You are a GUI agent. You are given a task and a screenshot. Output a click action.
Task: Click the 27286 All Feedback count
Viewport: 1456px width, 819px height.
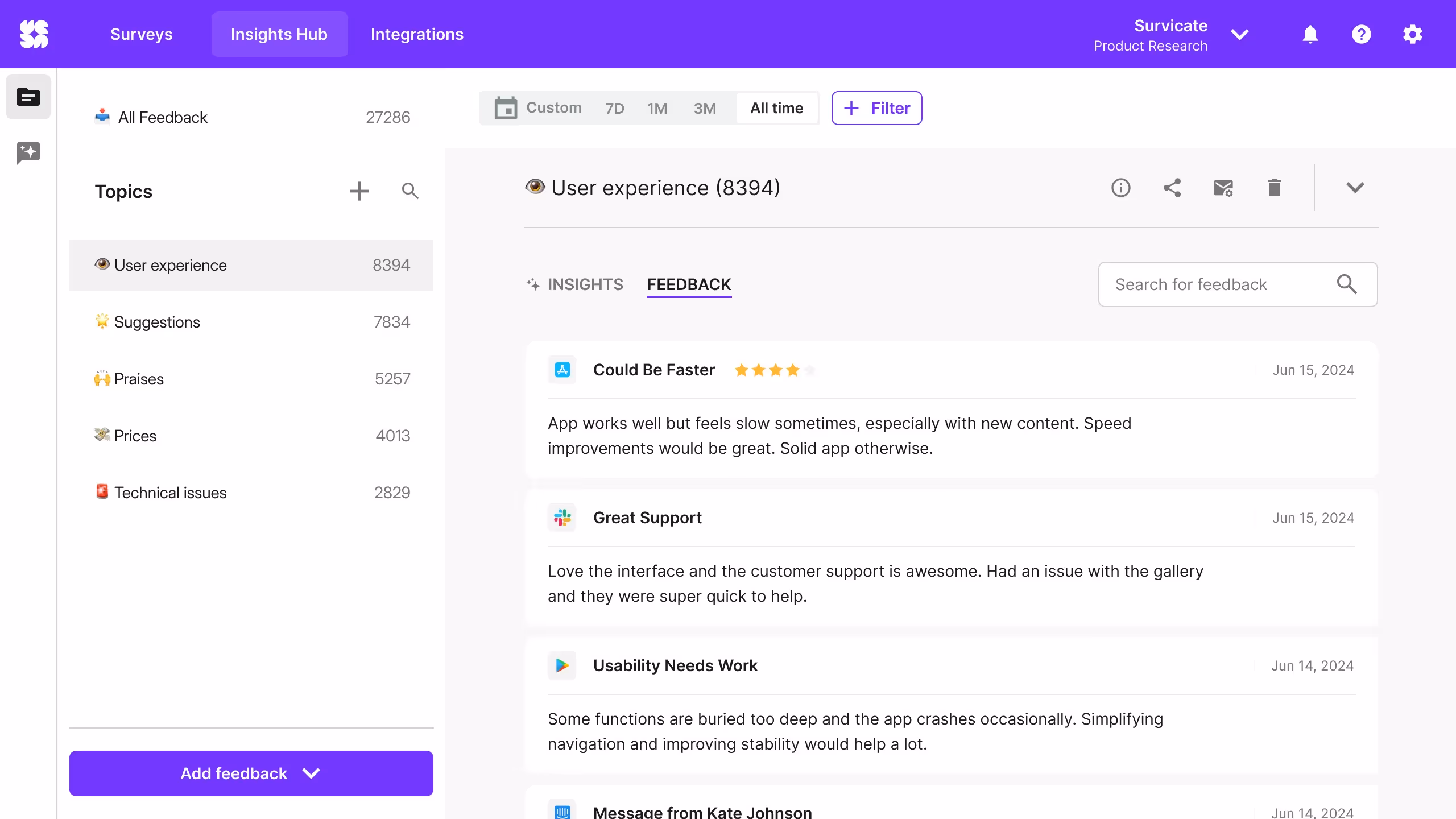pyautogui.click(x=388, y=117)
